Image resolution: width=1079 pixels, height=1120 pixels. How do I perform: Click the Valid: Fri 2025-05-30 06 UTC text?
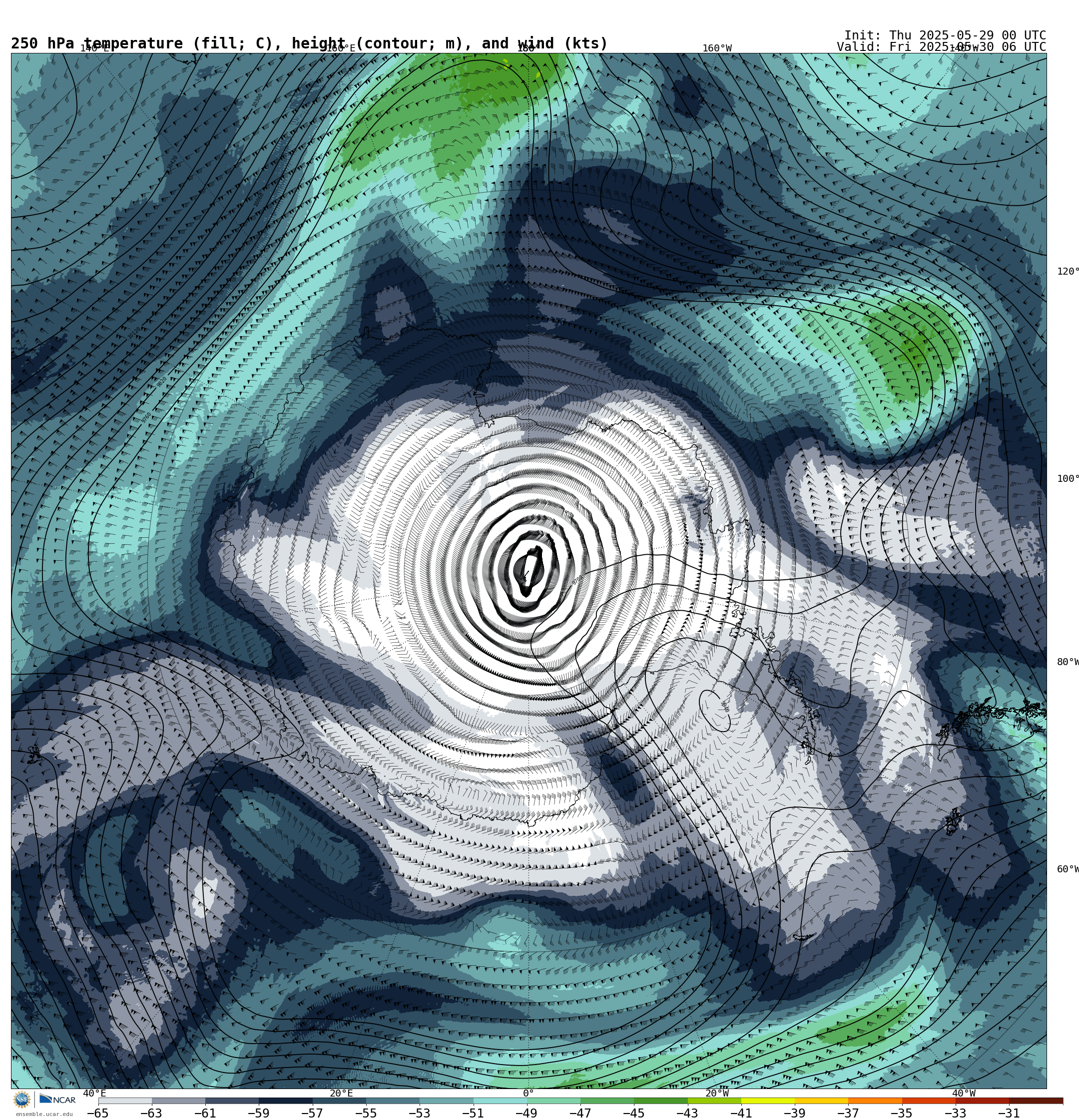tap(941, 47)
